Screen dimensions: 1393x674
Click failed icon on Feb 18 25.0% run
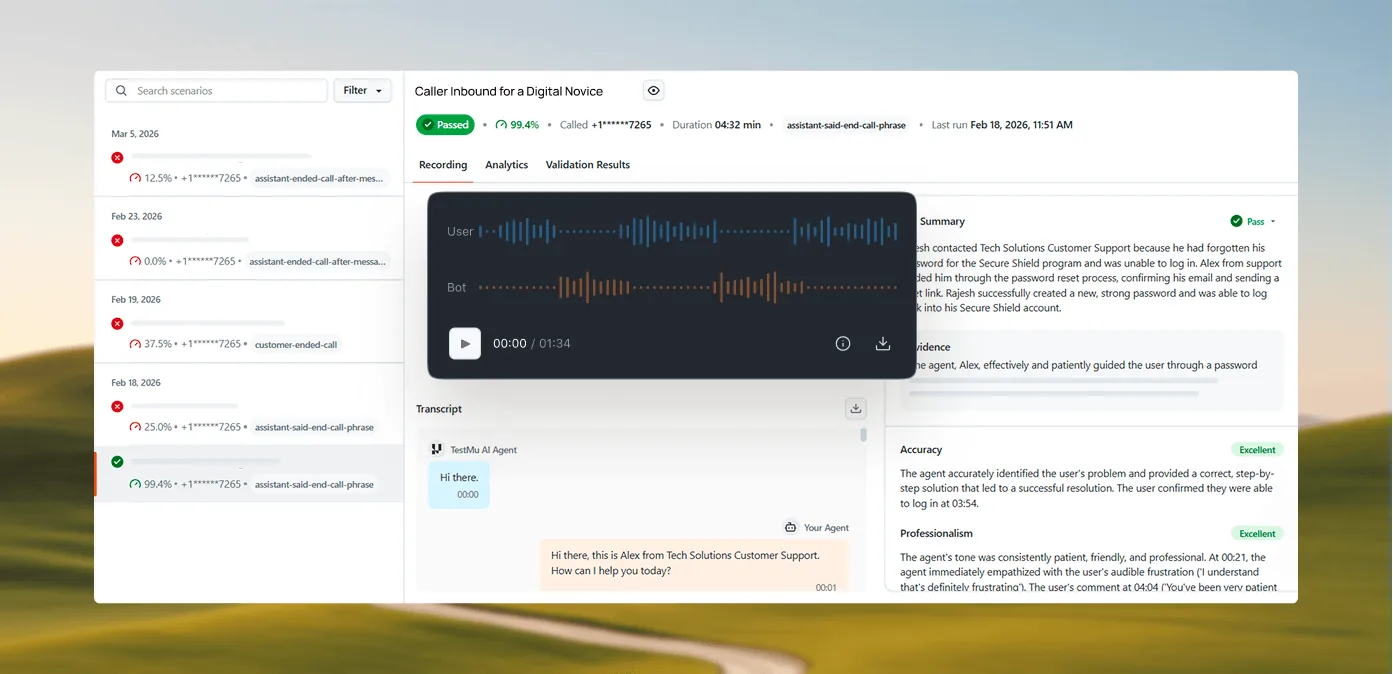[117, 406]
